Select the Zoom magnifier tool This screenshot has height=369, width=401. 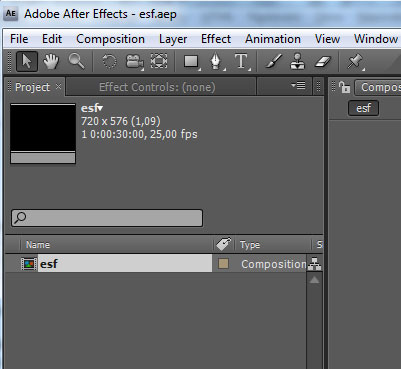coord(76,61)
